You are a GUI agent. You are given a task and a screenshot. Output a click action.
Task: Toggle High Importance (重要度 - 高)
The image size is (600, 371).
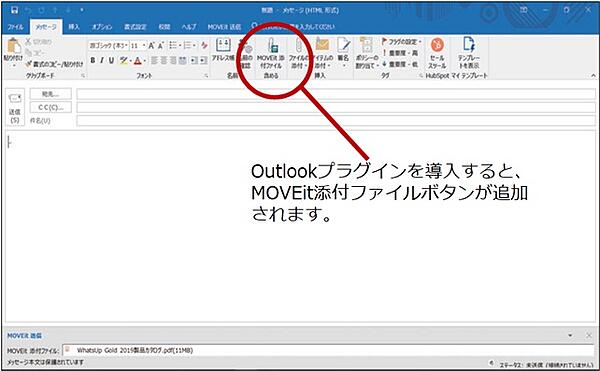click(400, 53)
